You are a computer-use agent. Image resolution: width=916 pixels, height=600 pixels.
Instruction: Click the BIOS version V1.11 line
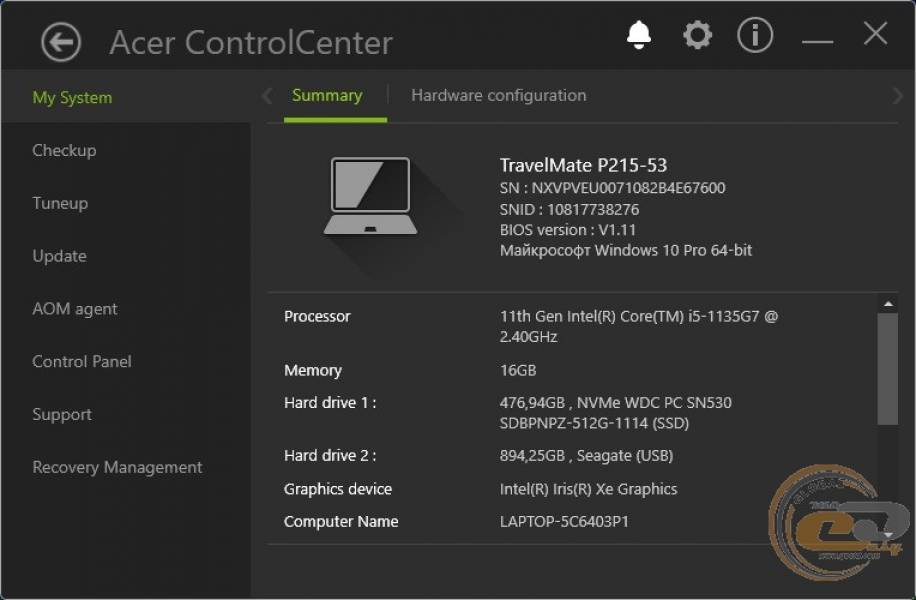click(567, 230)
